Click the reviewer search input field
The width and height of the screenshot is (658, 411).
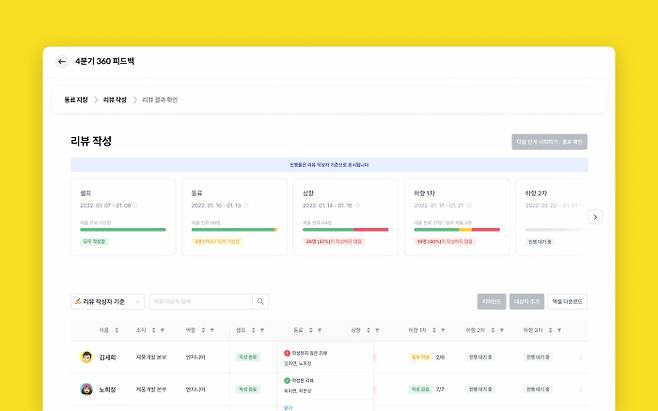point(201,301)
